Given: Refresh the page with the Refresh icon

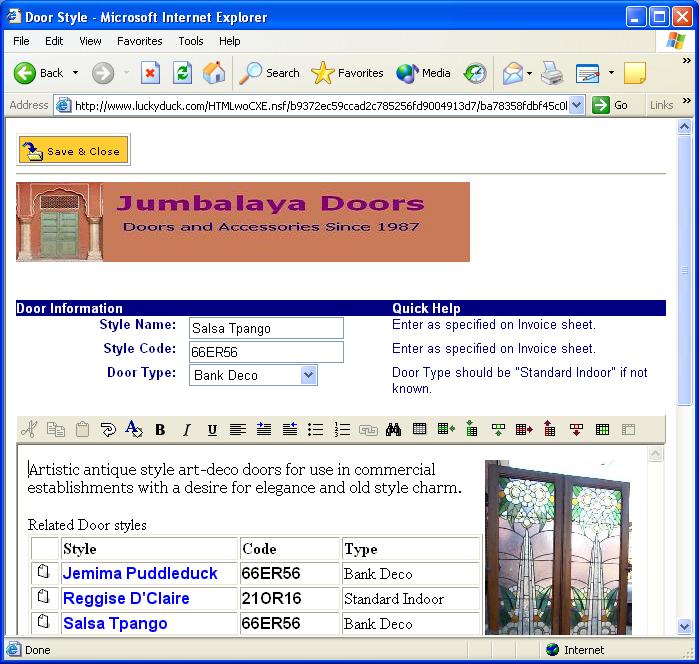Looking at the screenshot, I should [182, 73].
